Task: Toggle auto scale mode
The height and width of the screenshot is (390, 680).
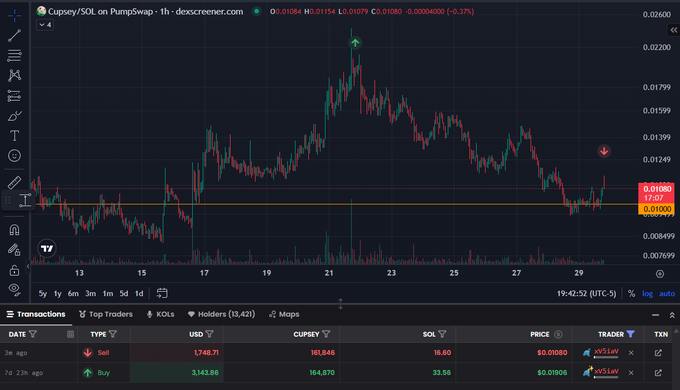Action: click(667, 294)
